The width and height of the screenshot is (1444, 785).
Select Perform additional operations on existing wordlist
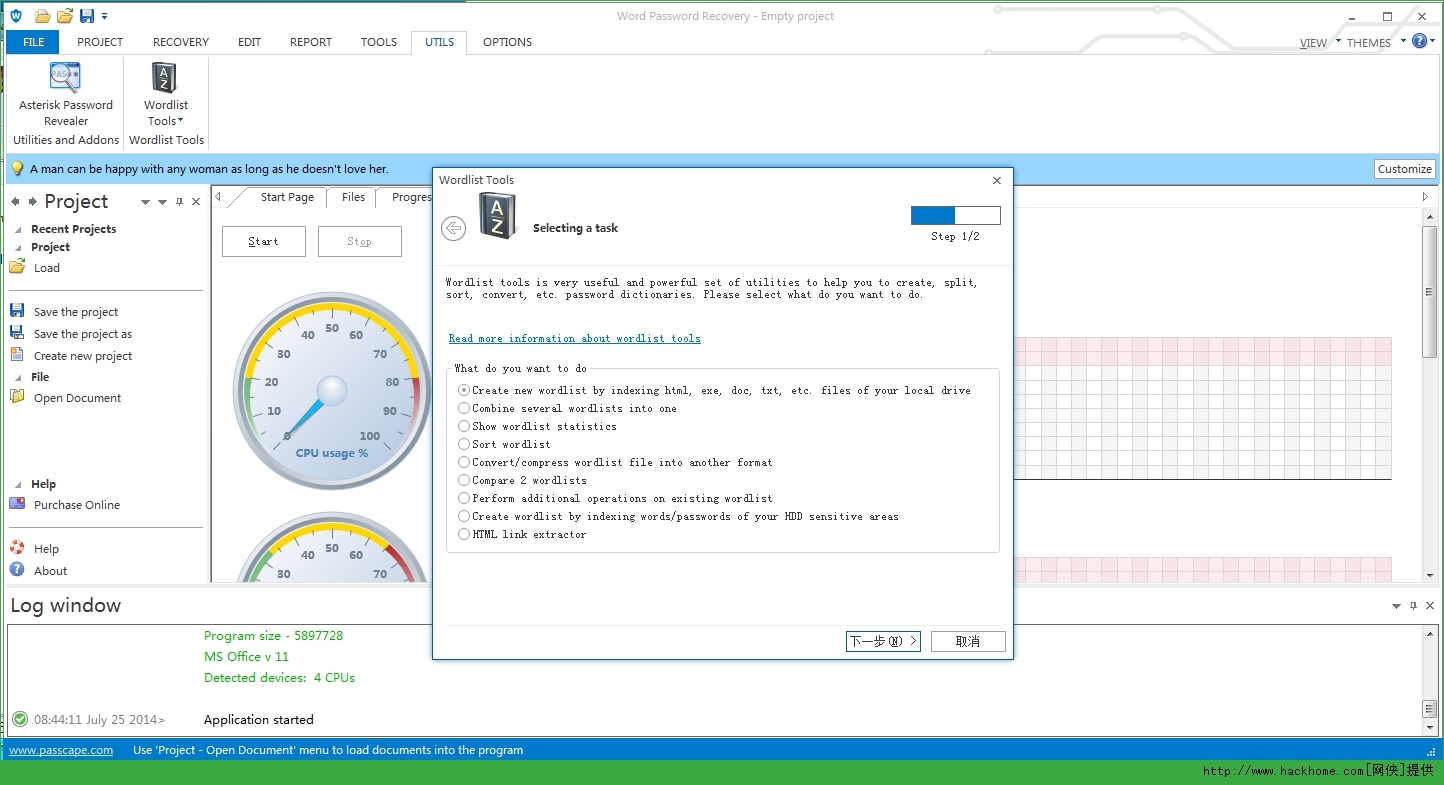coord(615,498)
